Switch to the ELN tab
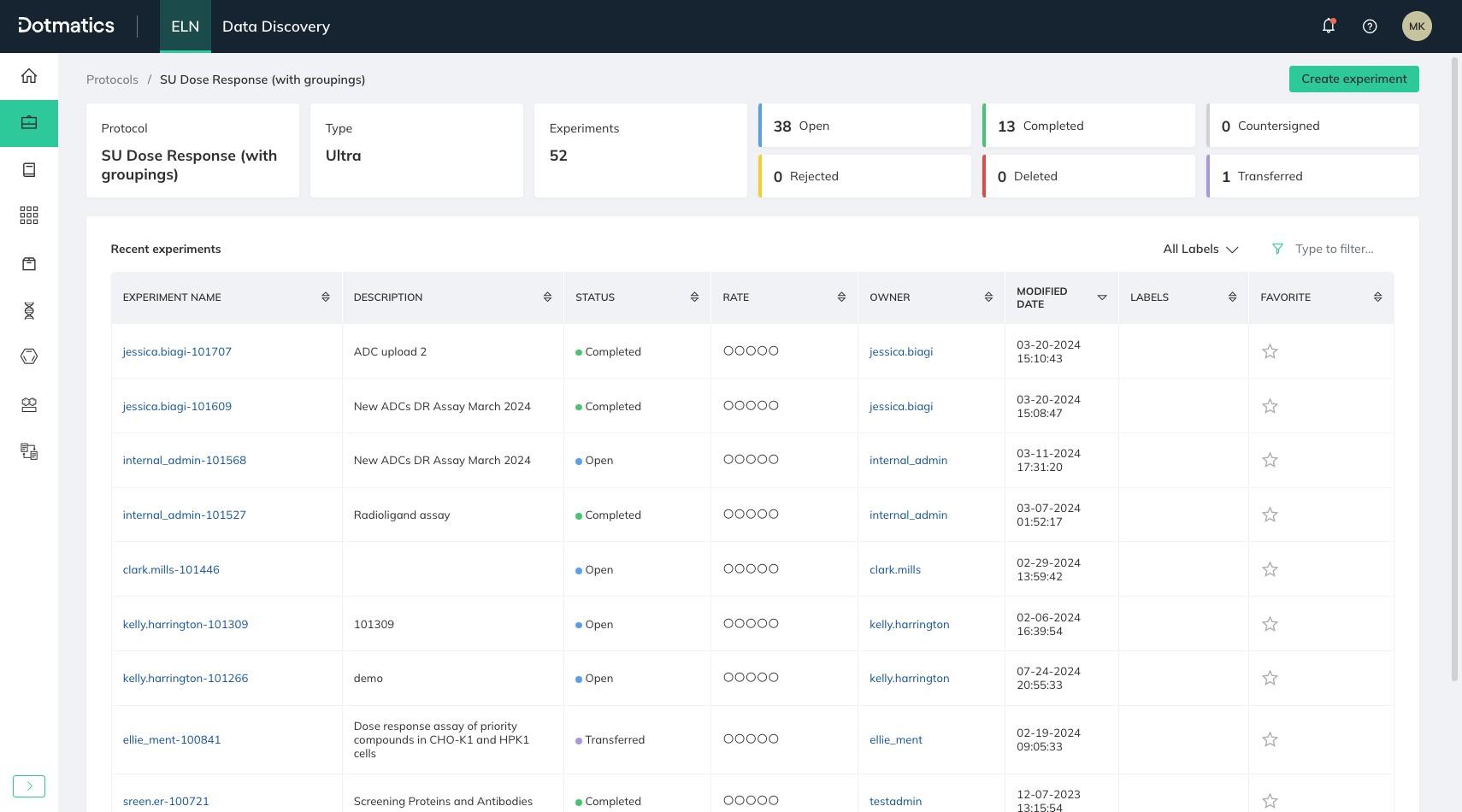Screen dimensions: 1462x812 (186, 26)
